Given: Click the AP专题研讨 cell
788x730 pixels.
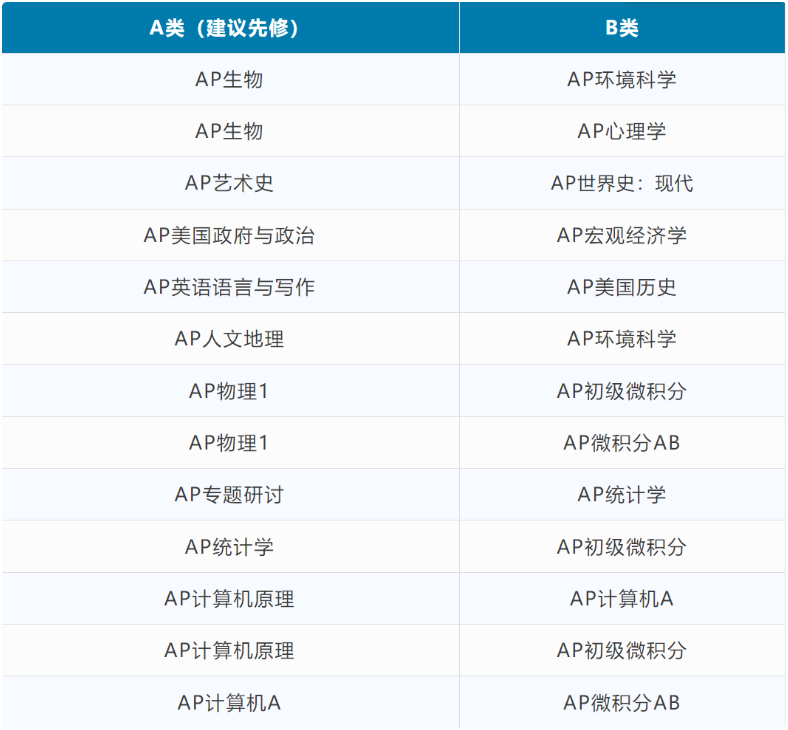Looking at the screenshot, I should pyautogui.click(x=230, y=494).
